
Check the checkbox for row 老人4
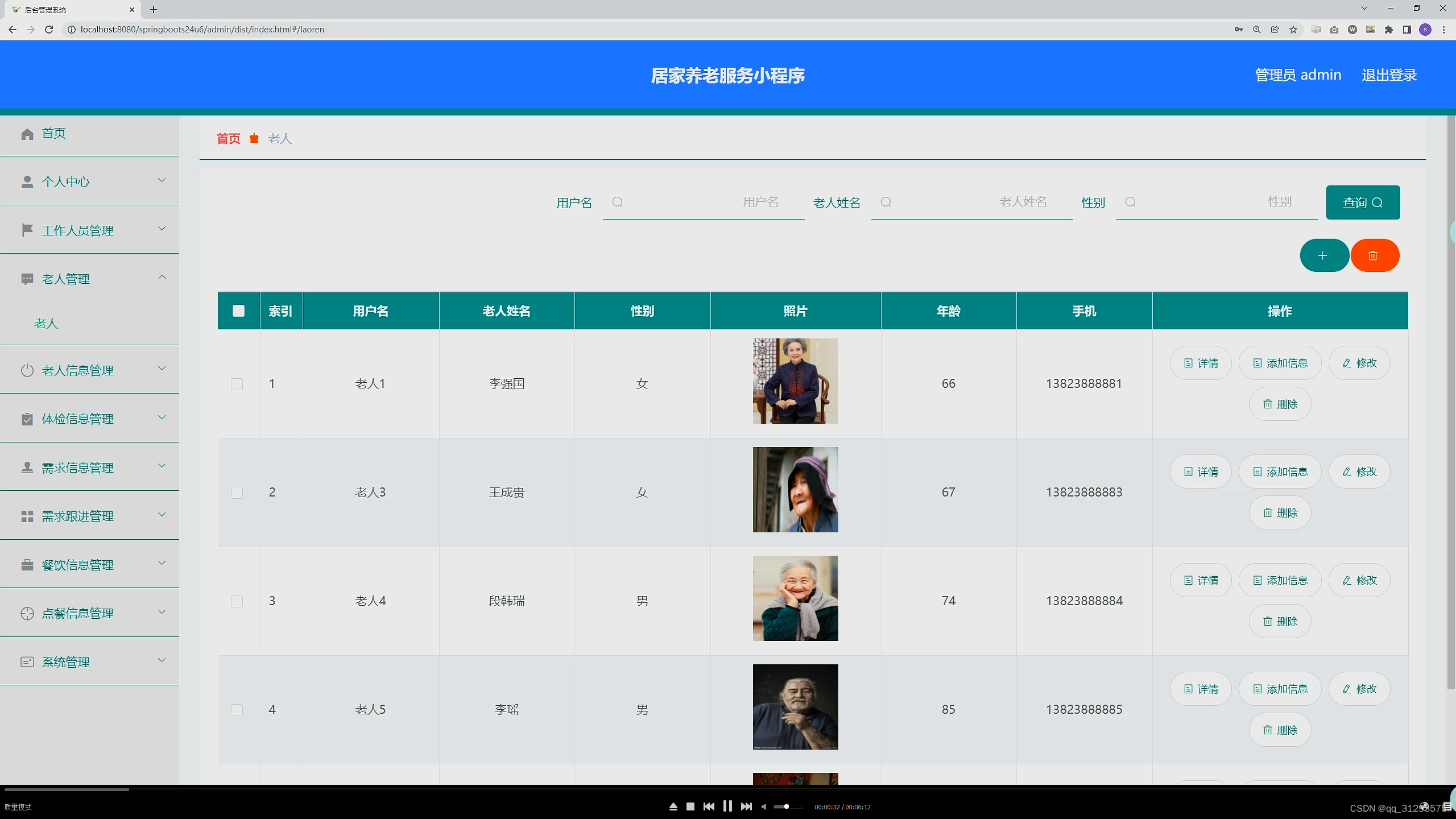(237, 601)
